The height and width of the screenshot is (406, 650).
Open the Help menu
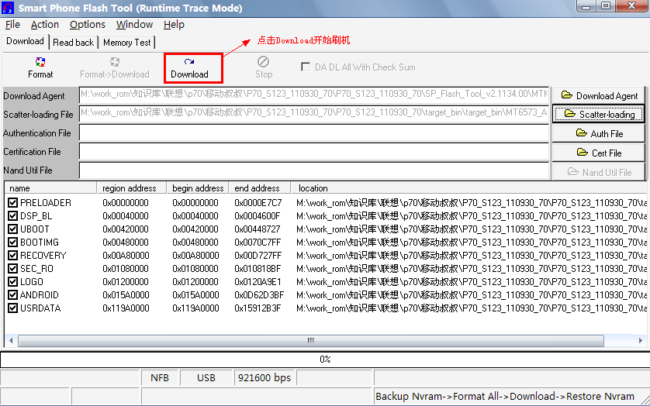point(174,24)
